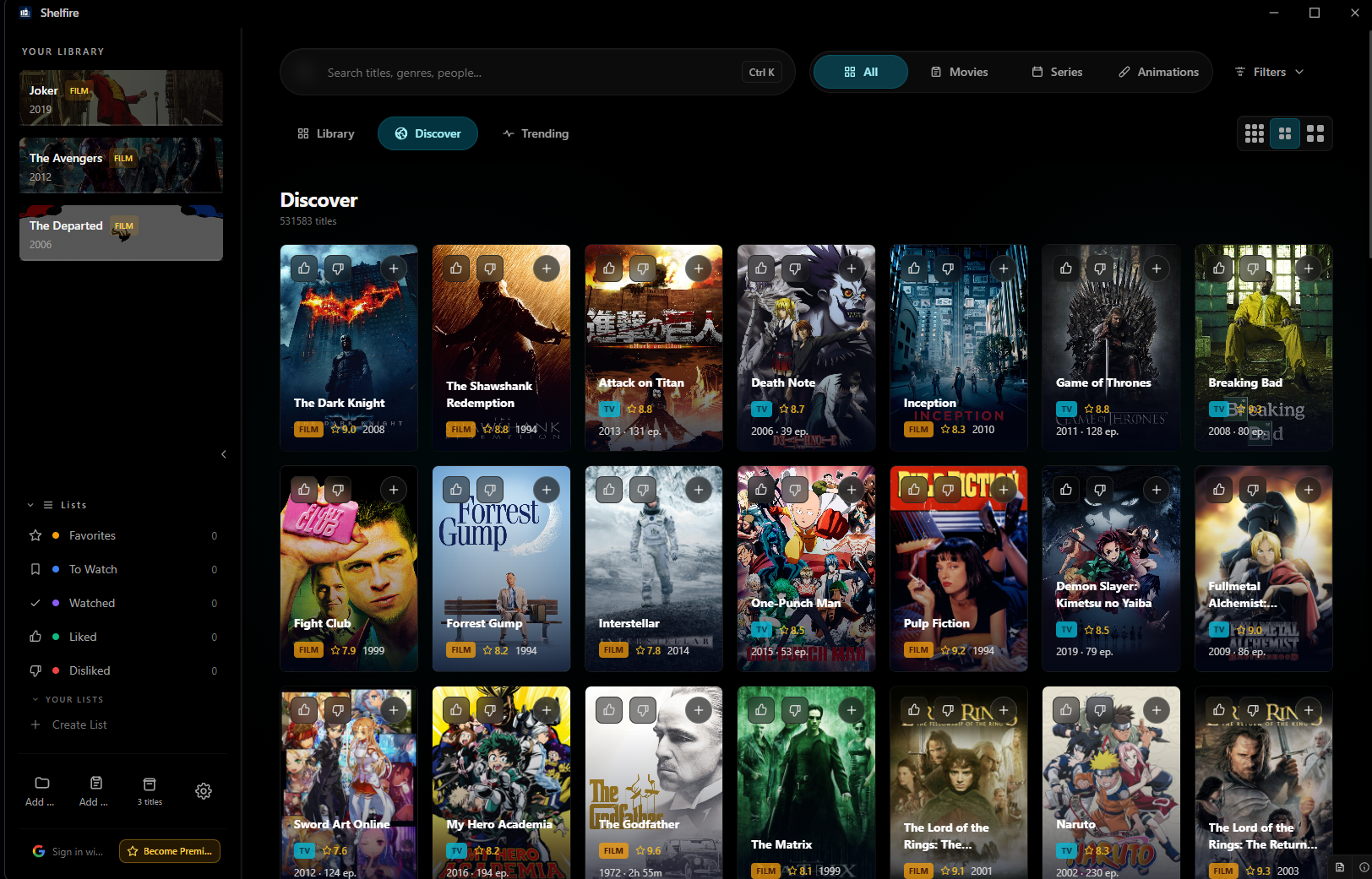Select the medium grid view icon
Viewport: 1372px width, 879px height.
[x=1285, y=133]
